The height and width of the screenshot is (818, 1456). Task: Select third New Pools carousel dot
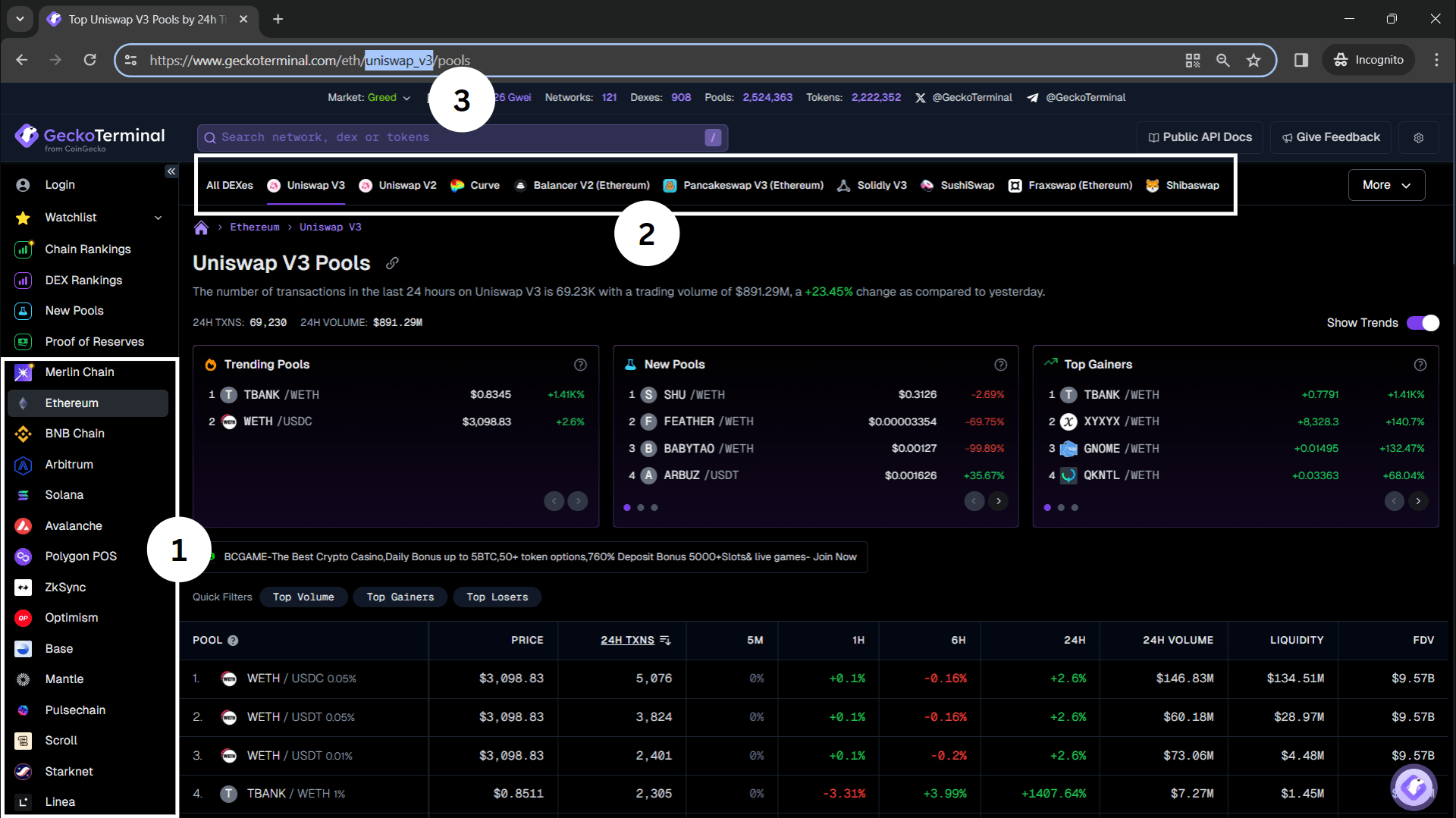point(654,508)
